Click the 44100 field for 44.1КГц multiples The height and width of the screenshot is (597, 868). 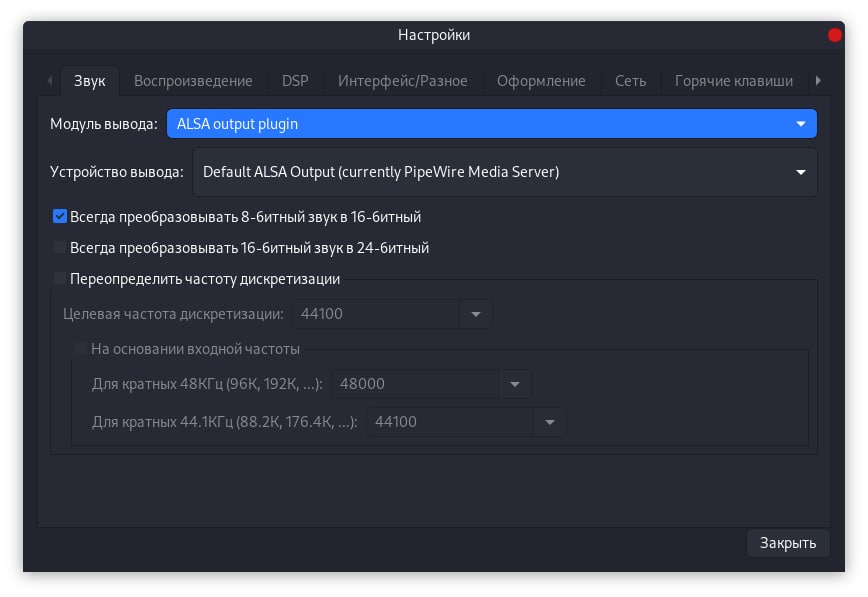(450, 422)
